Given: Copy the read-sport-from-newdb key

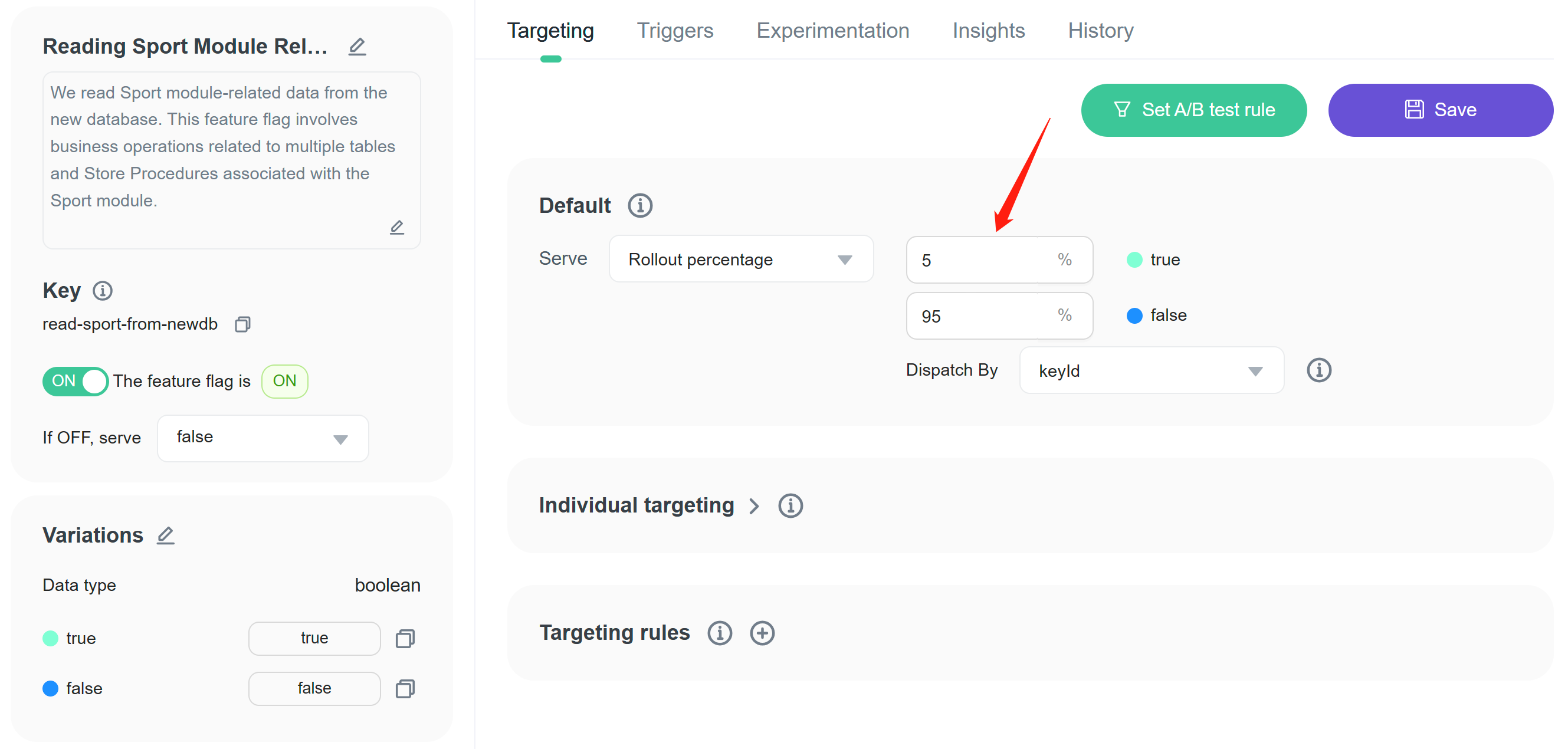Looking at the screenshot, I should [x=243, y=324].
